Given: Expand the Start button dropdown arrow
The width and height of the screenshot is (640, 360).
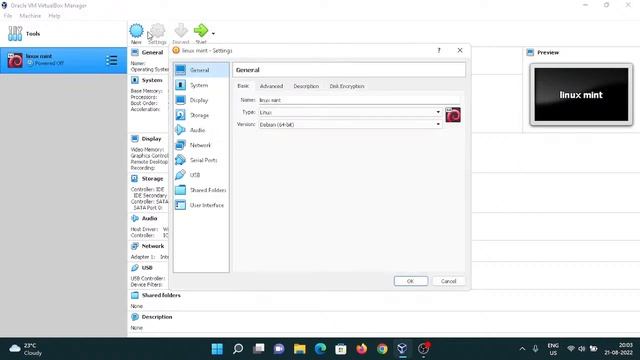Looking at the screenshot, I should [x=213, y=33].
